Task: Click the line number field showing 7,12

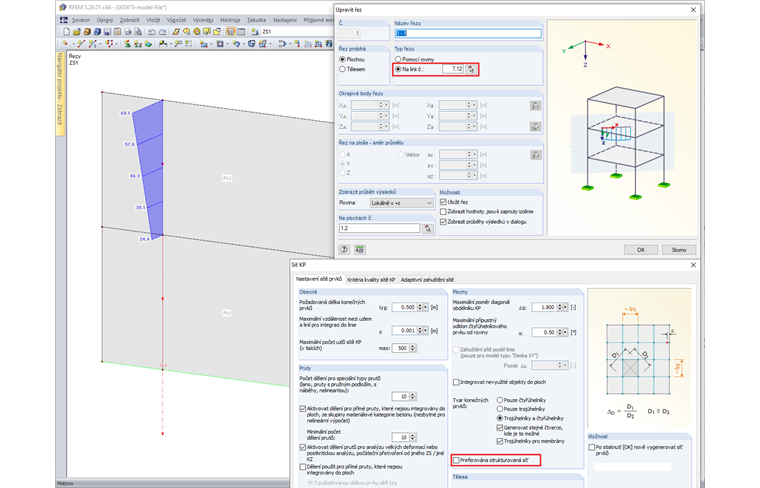Action: pyautogui.click(x=453, y=69)
